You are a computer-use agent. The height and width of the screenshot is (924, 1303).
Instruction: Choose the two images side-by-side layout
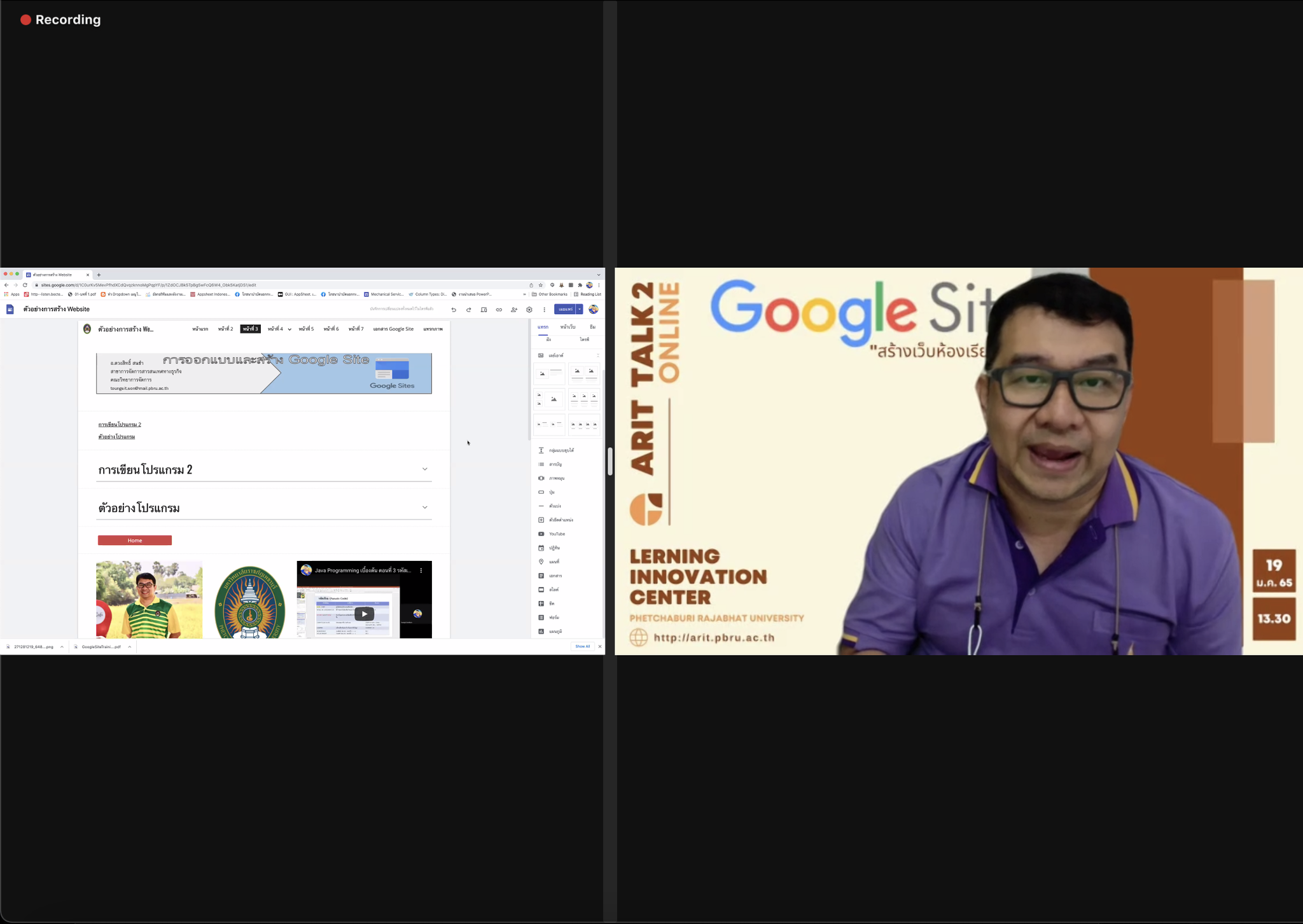click(x=584, y=373)
